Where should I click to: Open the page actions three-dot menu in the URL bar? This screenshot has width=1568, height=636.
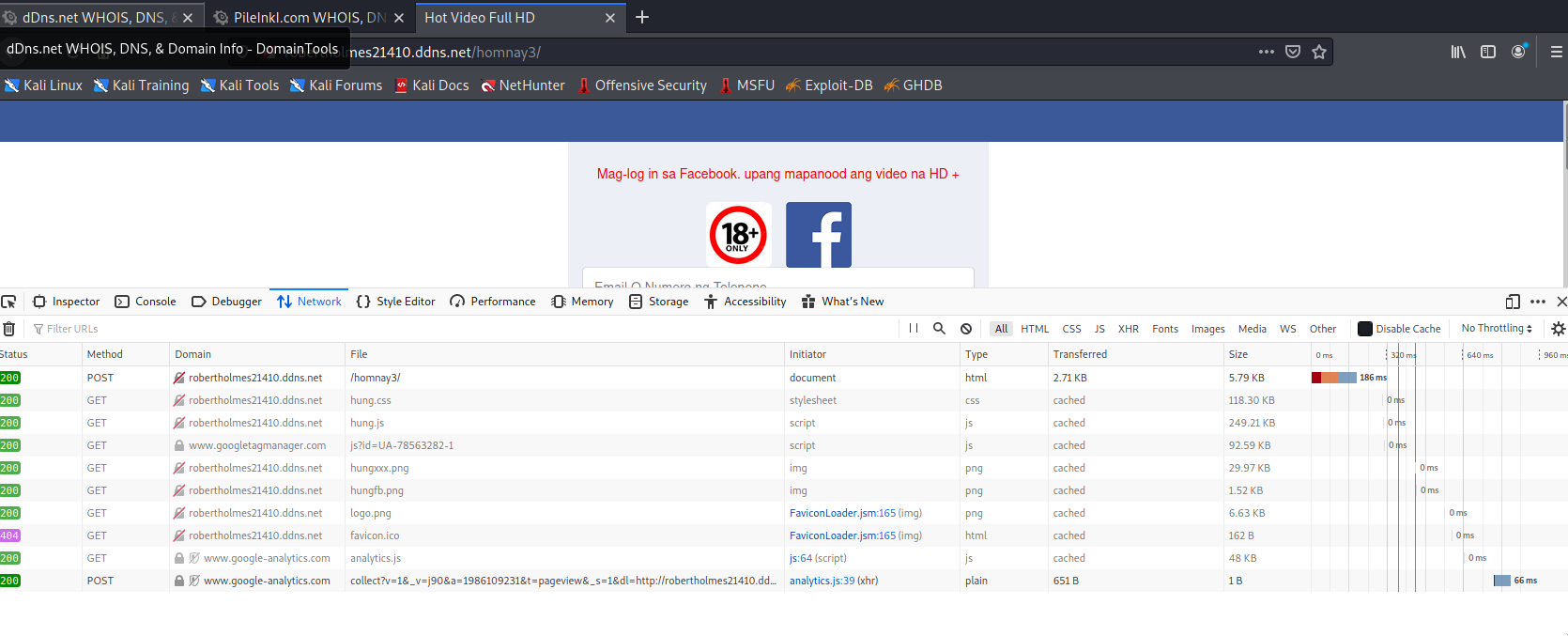1267,52
